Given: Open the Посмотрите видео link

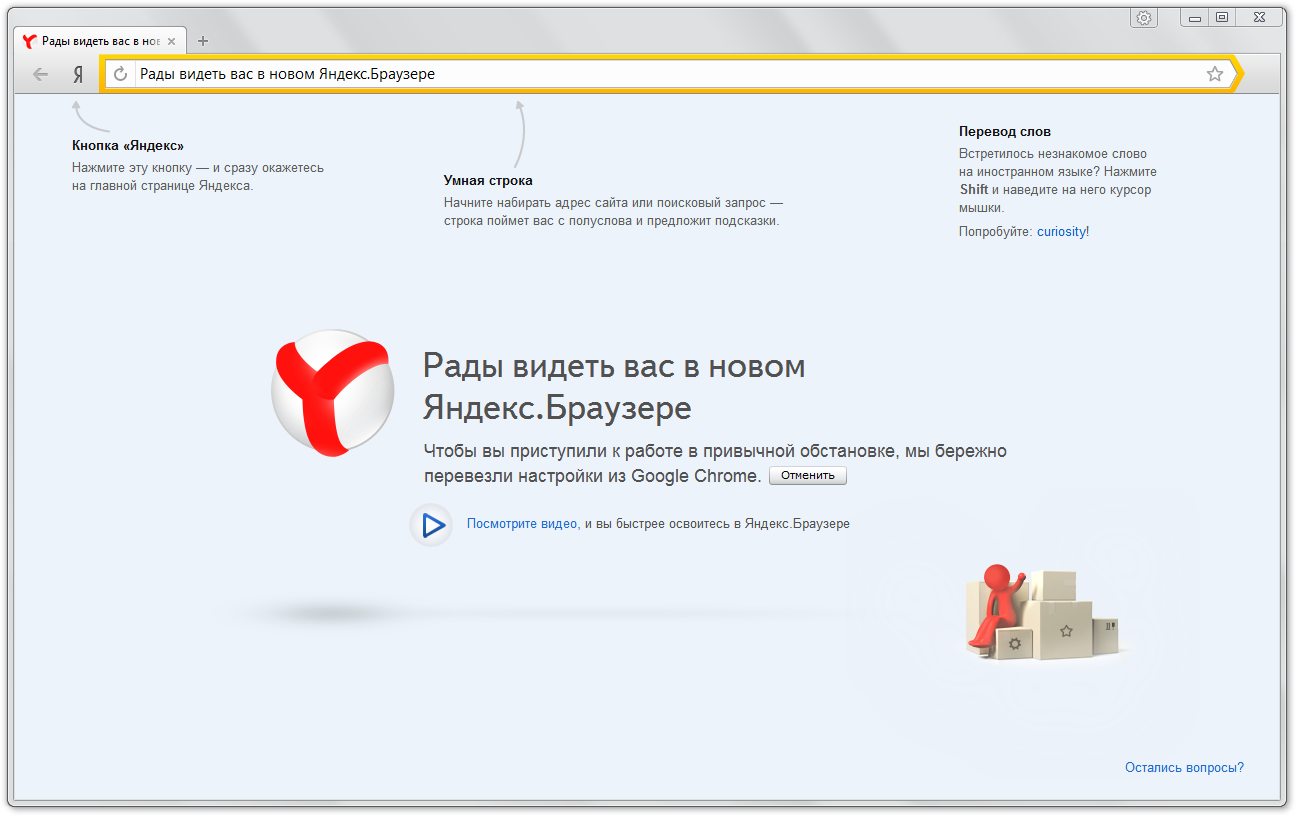Looking at the screenshot, I should [522, 523].
